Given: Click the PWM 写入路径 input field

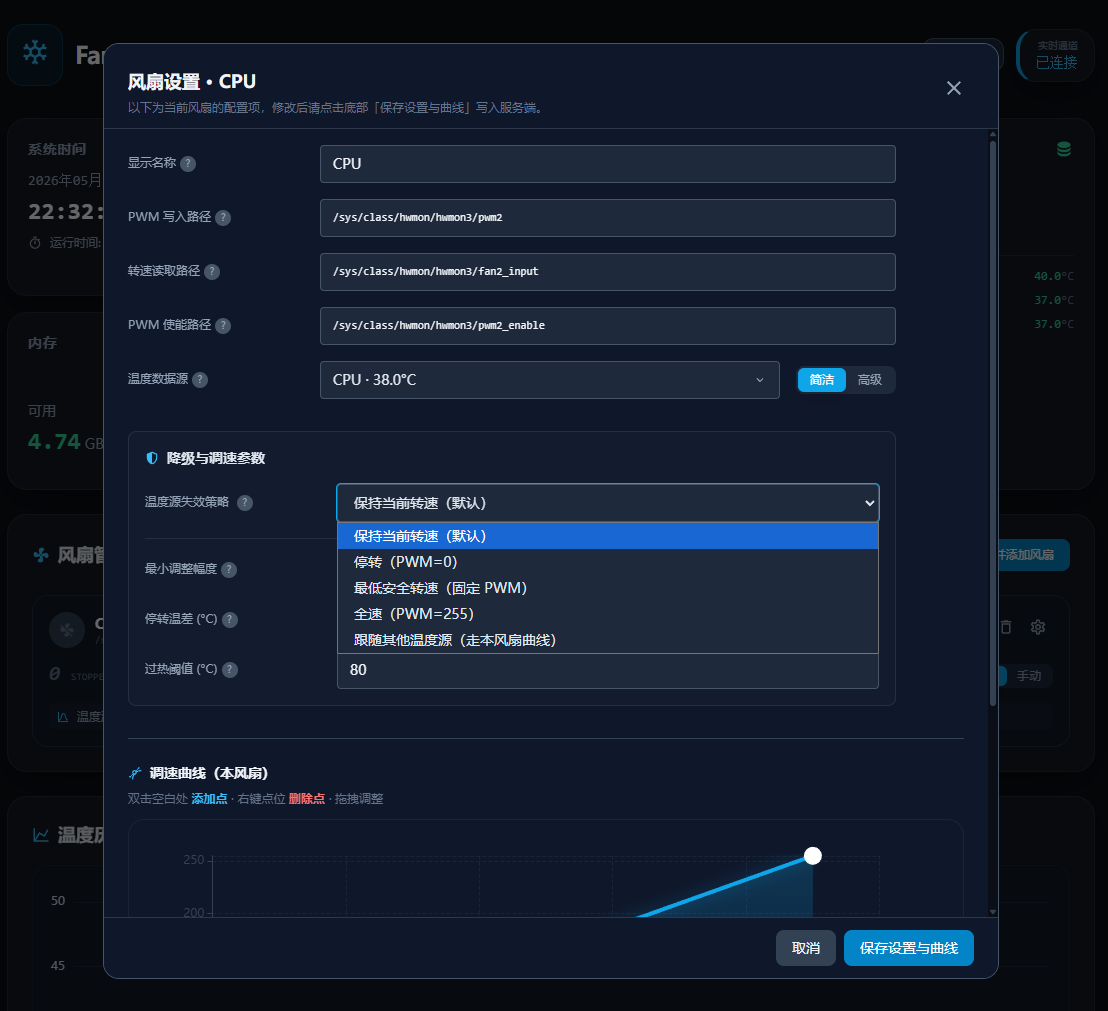Looking at the screenshot, I should click(608, 218).
